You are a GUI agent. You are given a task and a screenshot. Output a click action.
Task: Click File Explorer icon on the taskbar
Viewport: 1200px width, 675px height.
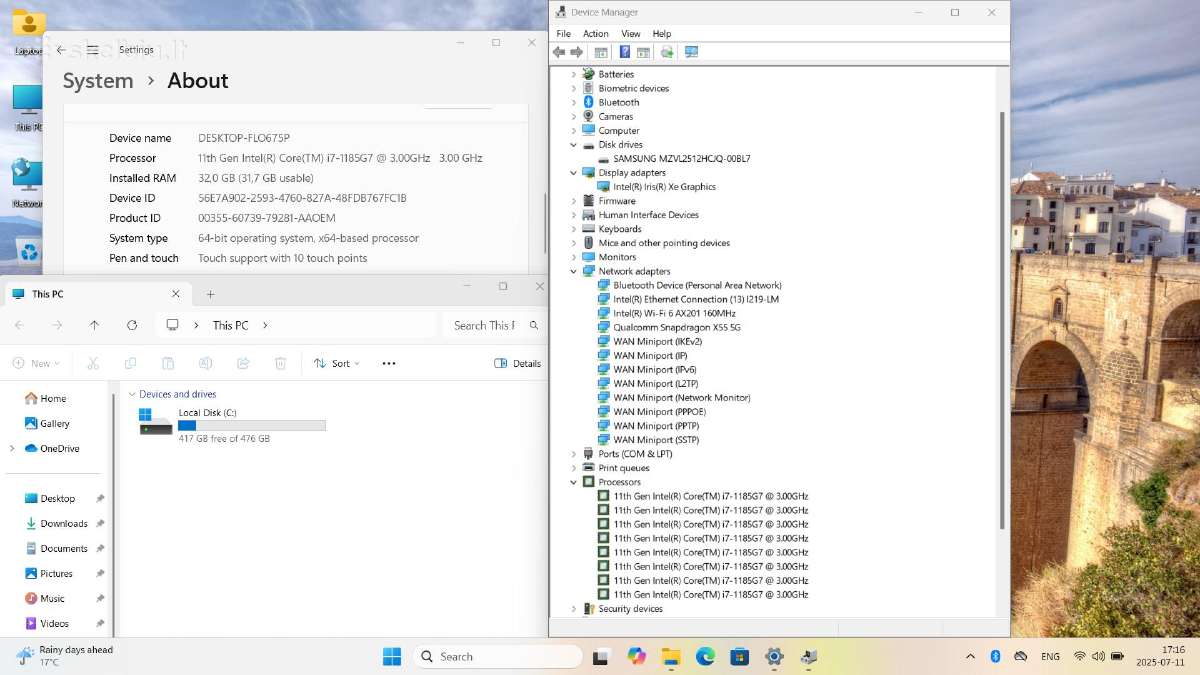tap(671, 656)
